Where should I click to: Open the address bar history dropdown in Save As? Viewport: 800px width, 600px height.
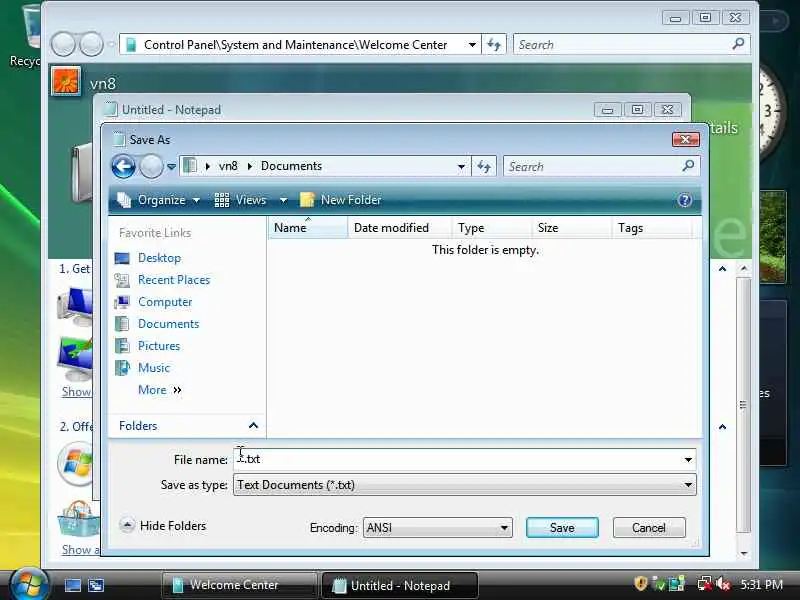point(461,167)
